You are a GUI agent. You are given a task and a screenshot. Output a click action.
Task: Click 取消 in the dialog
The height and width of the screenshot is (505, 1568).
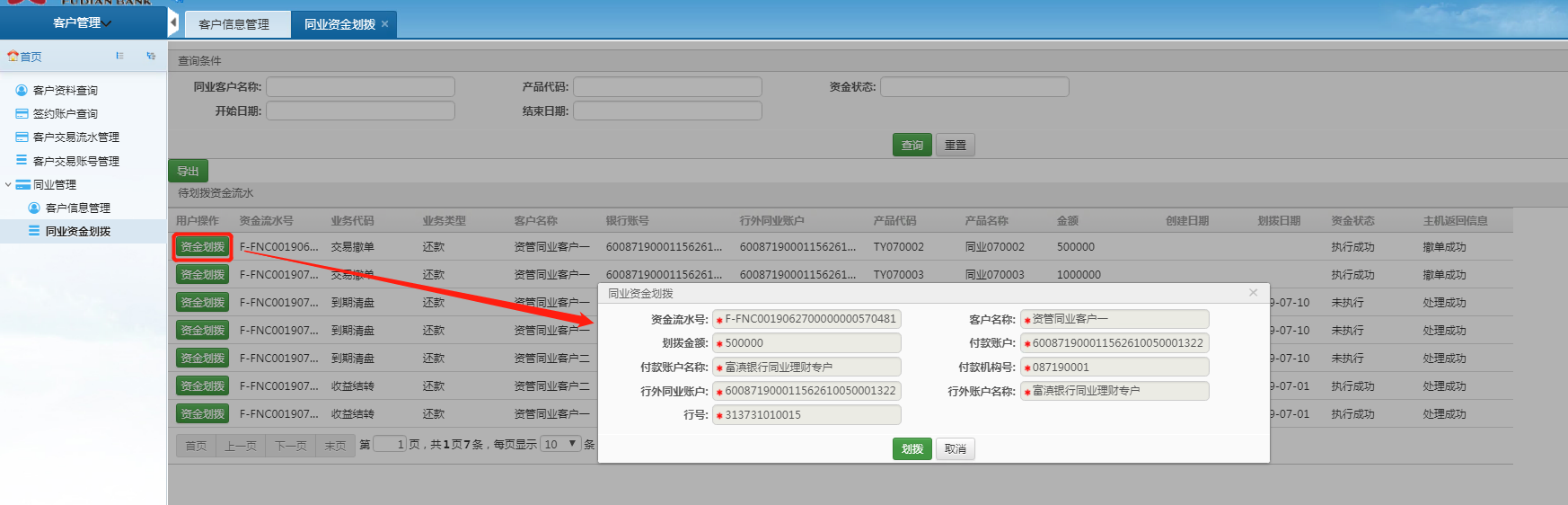pos(955,448)
